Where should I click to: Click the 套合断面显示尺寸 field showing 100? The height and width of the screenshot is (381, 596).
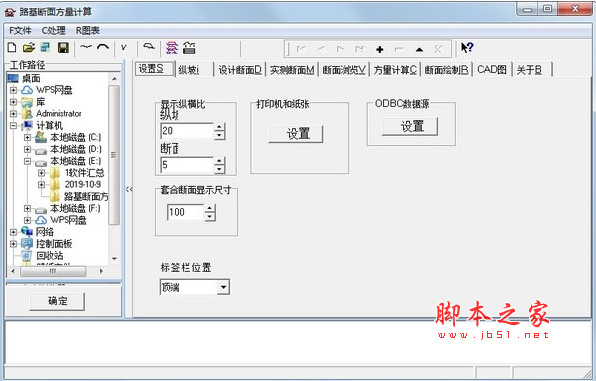[x=185, y=212]
